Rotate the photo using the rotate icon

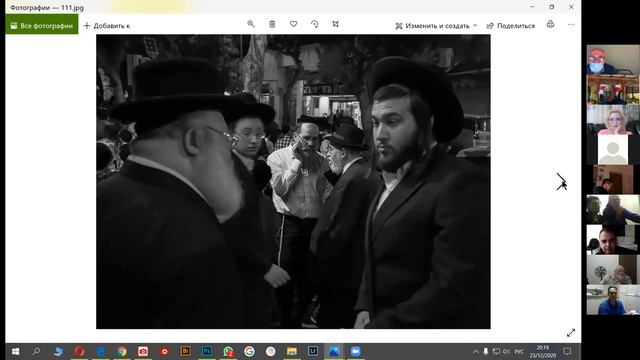(314, 24)
